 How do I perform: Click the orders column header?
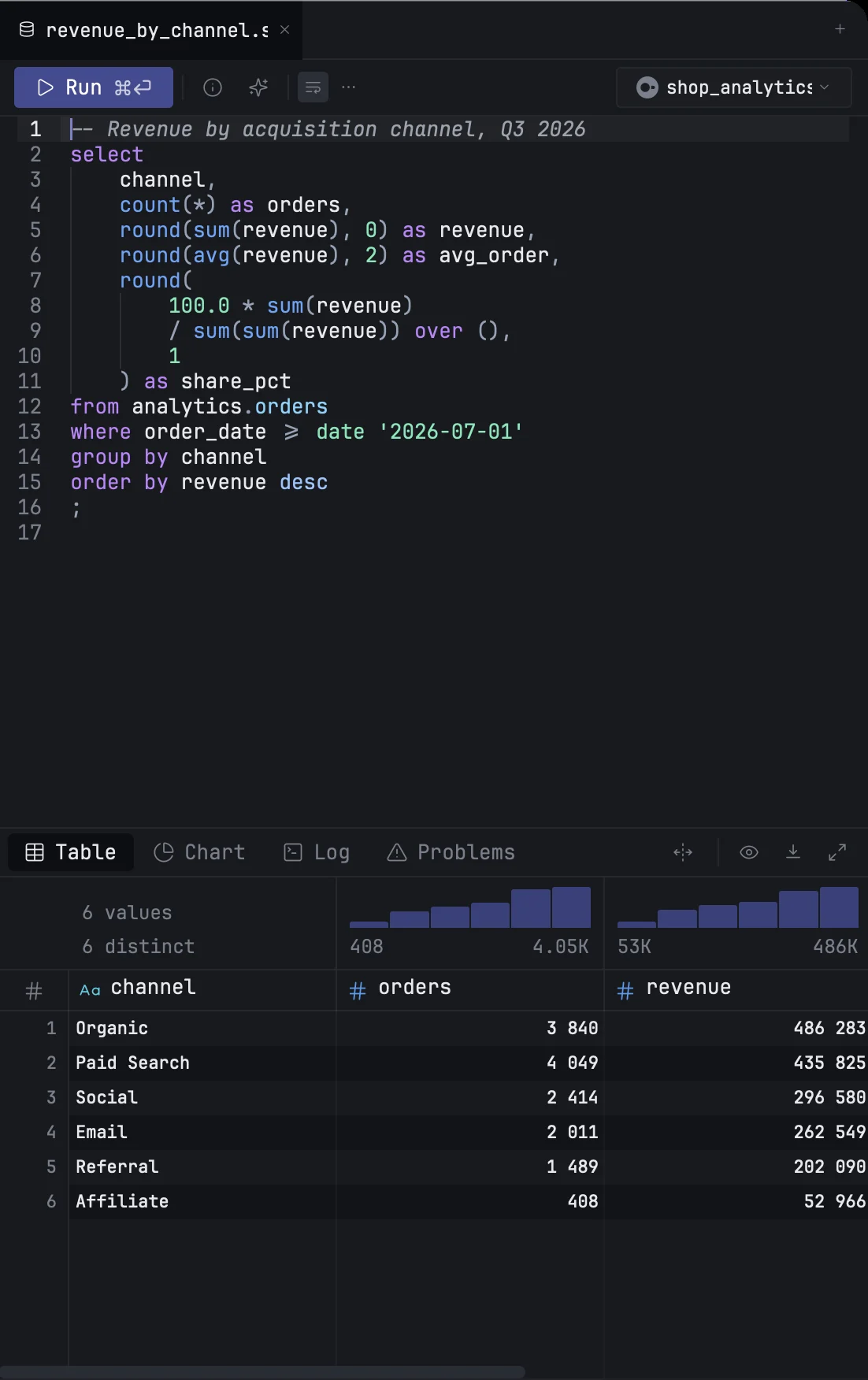tap(470, 989)
